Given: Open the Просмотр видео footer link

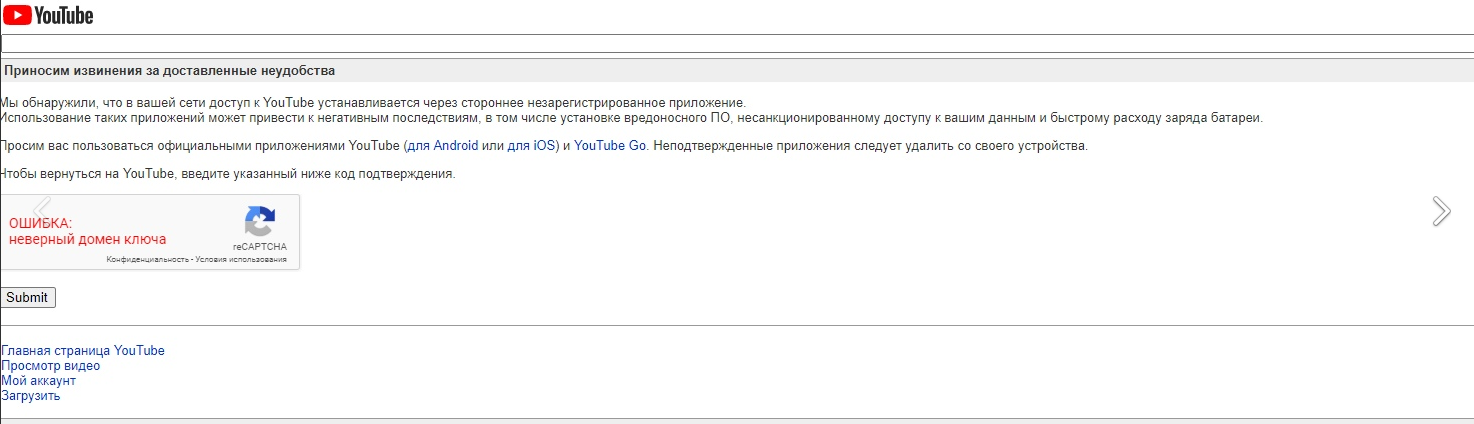Looking at the screenshot, I should click(51, 366).
